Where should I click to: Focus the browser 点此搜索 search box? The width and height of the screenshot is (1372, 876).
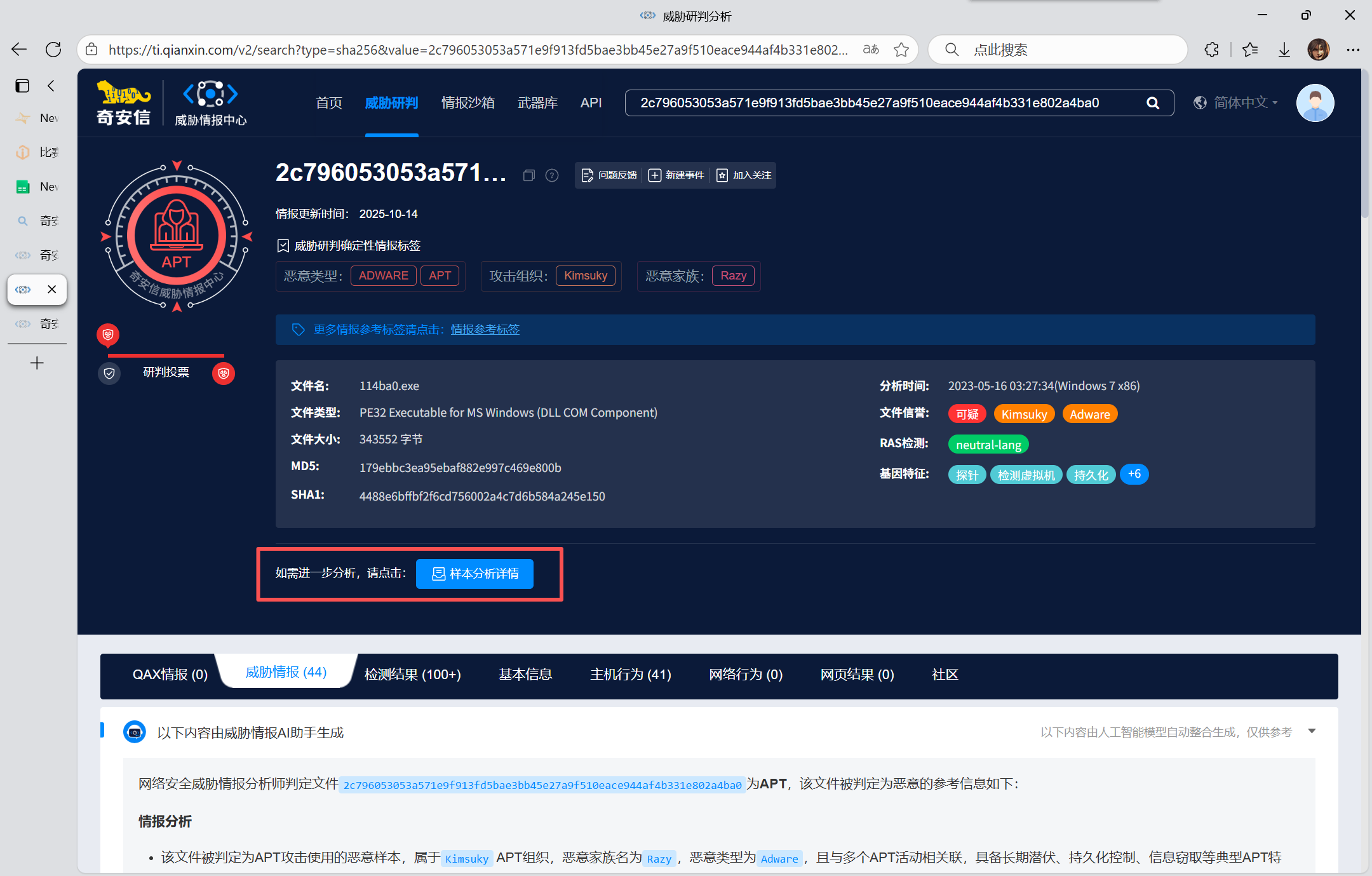tap(1058, 50)
